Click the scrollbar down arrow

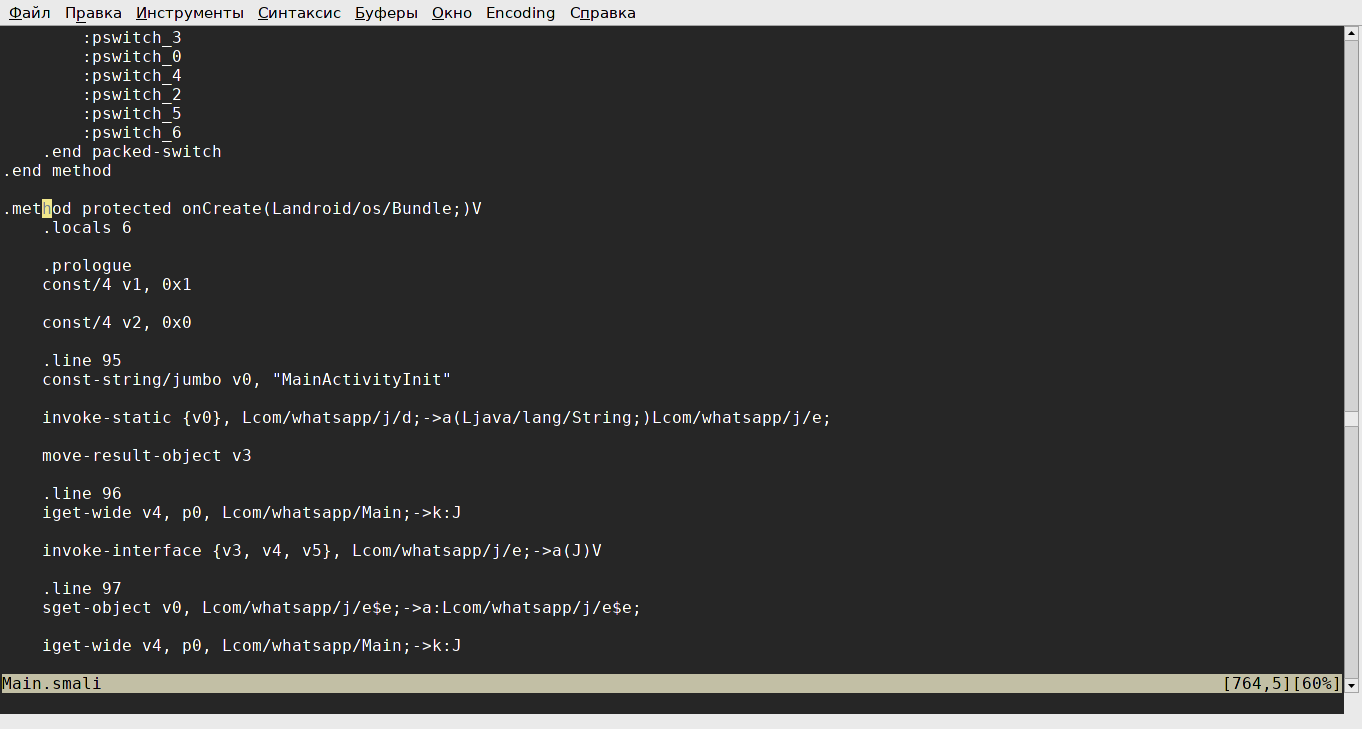[1351, 685]
